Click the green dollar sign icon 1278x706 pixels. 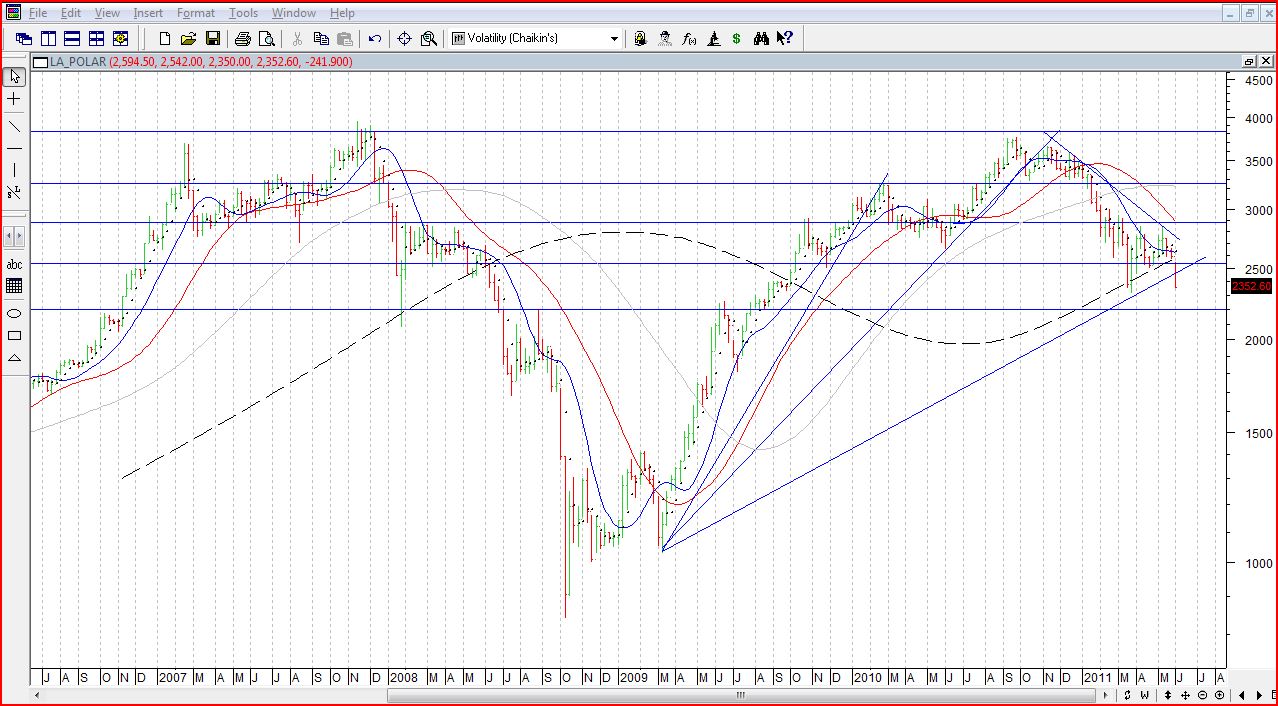[x=737, y=39]
